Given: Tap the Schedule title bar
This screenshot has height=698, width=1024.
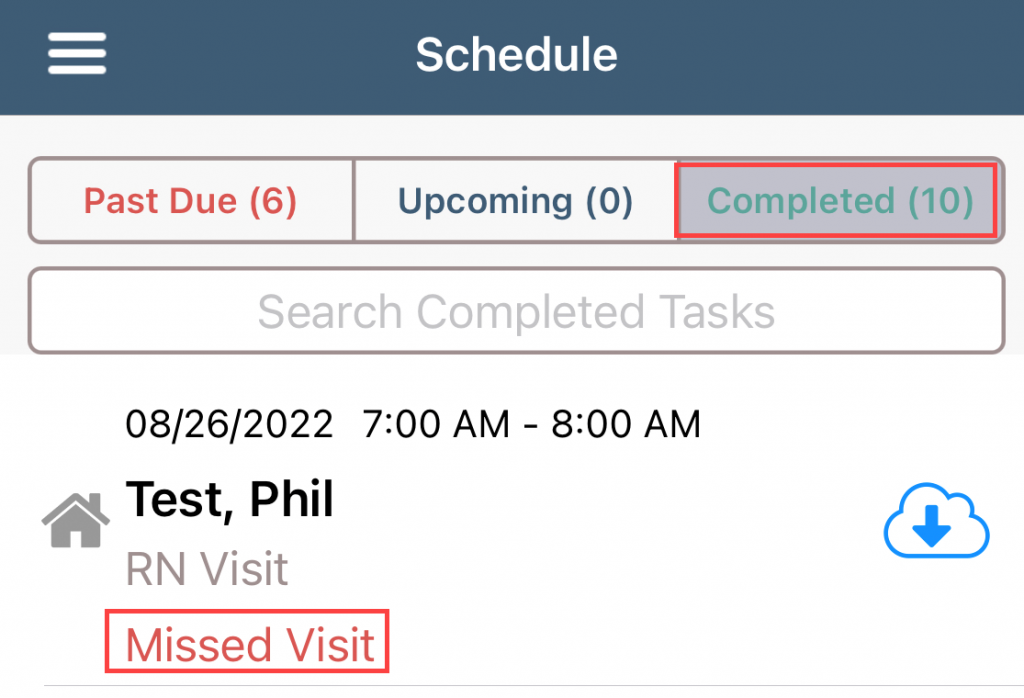Looking at the screenshot, I should pyautogui.click(x=516, y=55).
